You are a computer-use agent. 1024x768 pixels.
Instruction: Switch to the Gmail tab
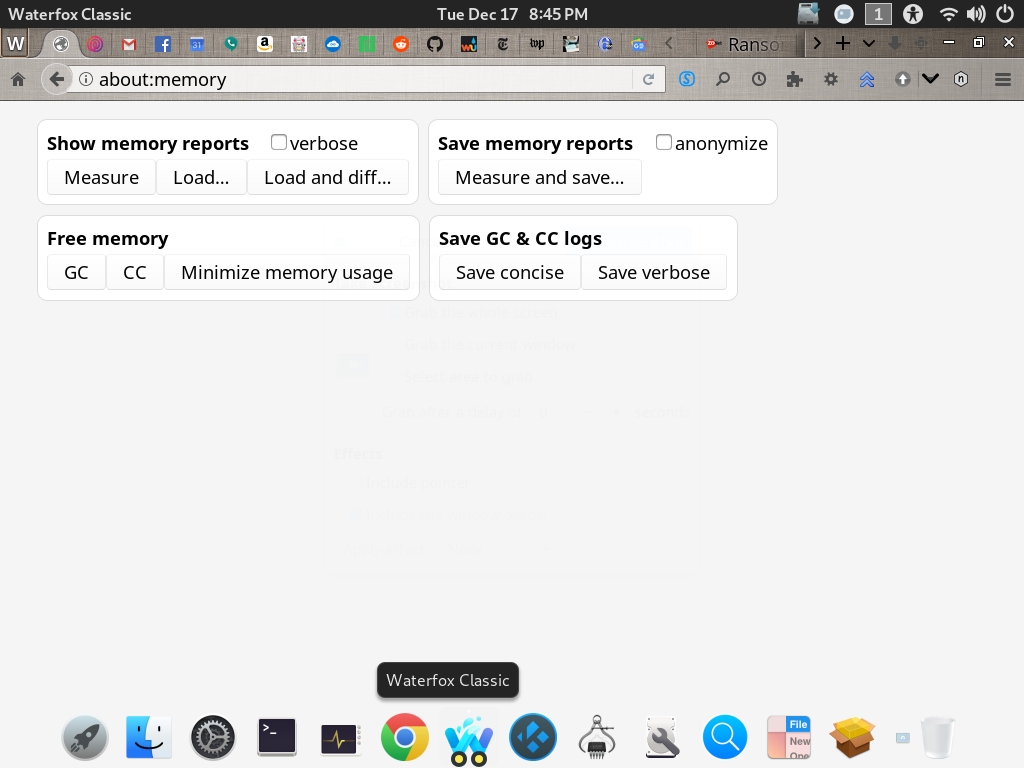pos(128,43)
